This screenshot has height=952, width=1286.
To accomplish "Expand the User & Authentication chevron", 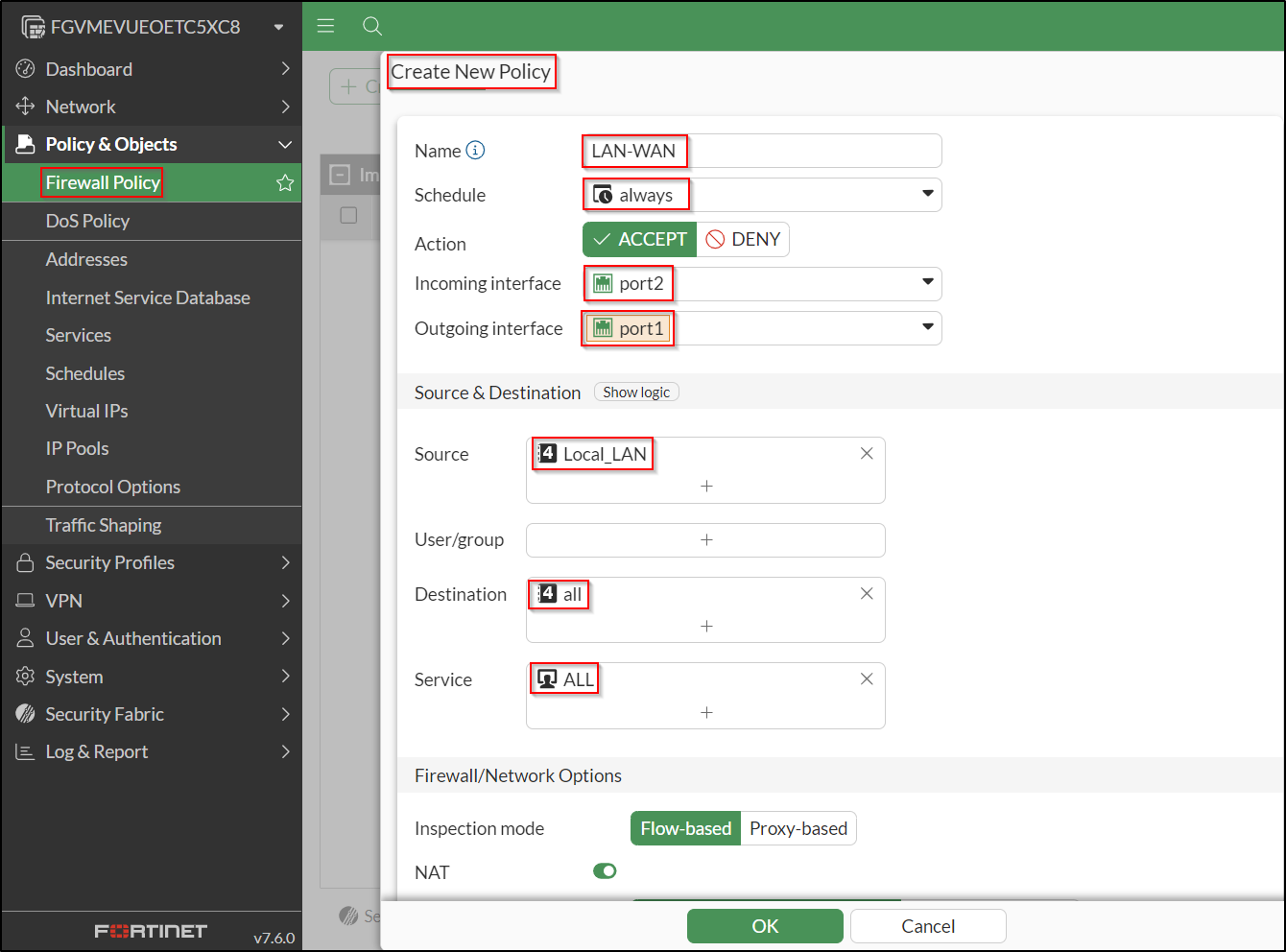I will point(286,638).
